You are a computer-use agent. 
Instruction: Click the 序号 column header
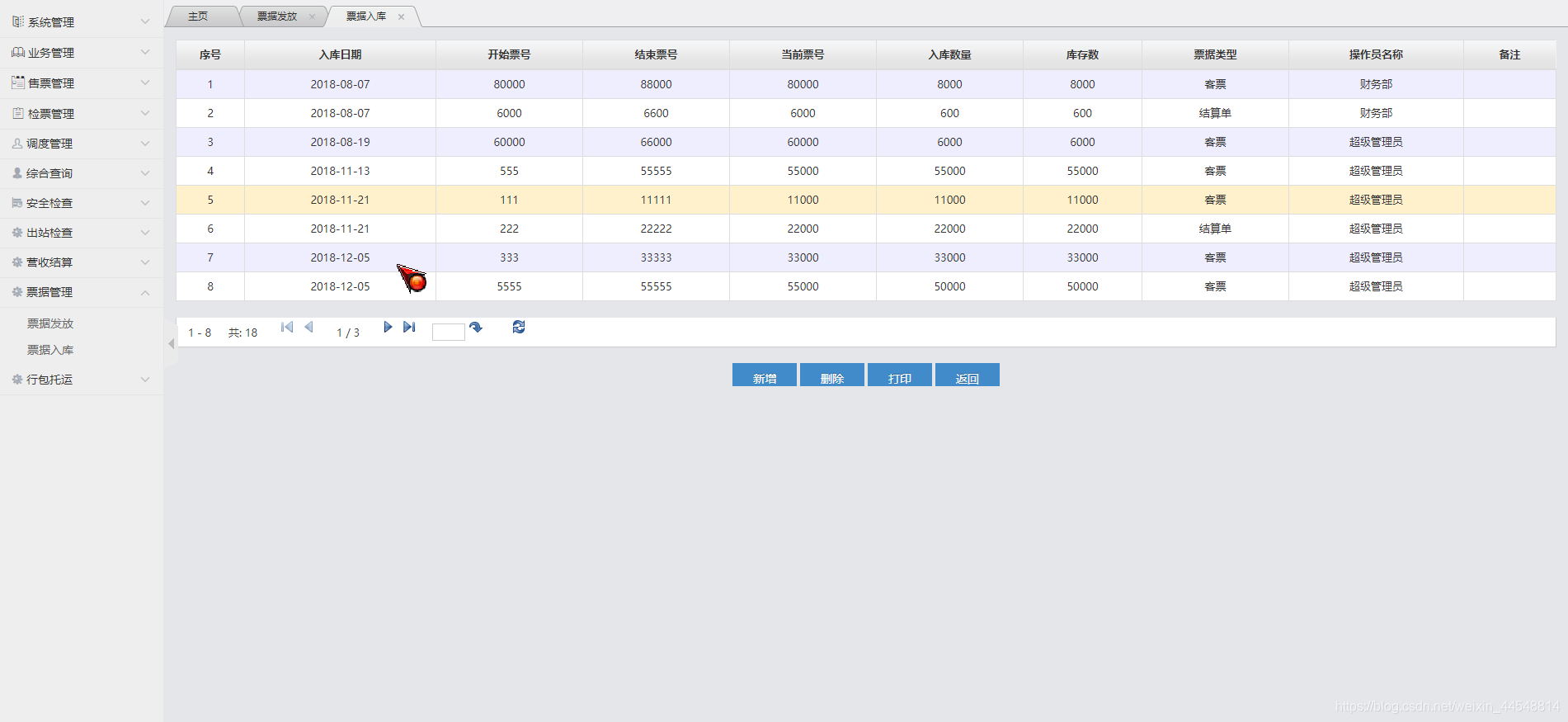pos(210,54)
